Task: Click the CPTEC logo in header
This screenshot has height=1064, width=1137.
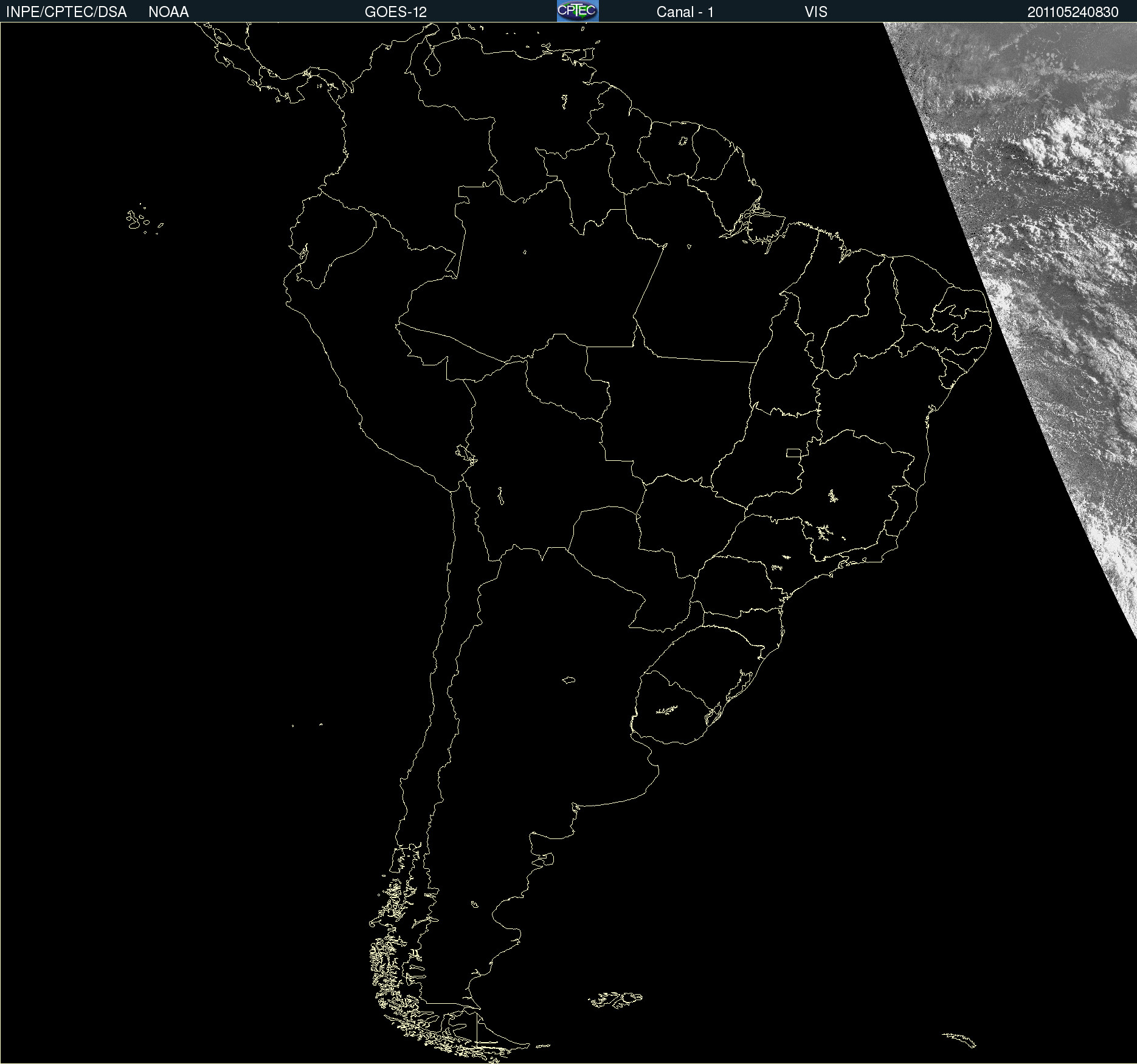Action: click(578, 11)
